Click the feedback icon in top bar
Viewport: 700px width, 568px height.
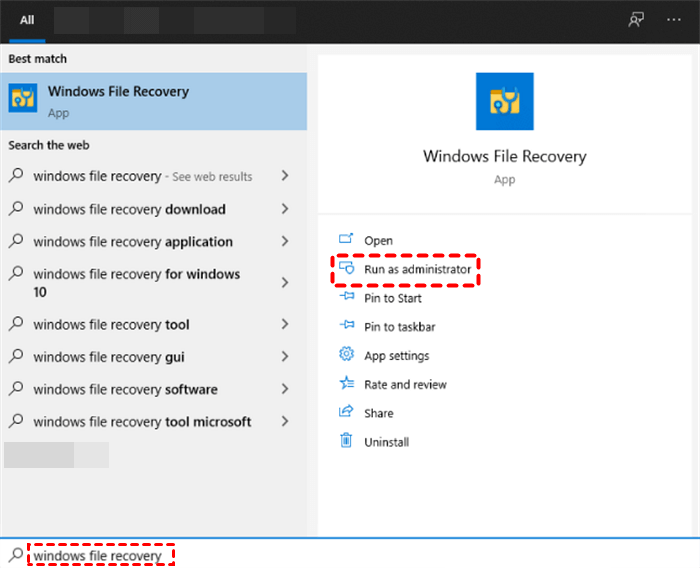click(x=636, y=20)
